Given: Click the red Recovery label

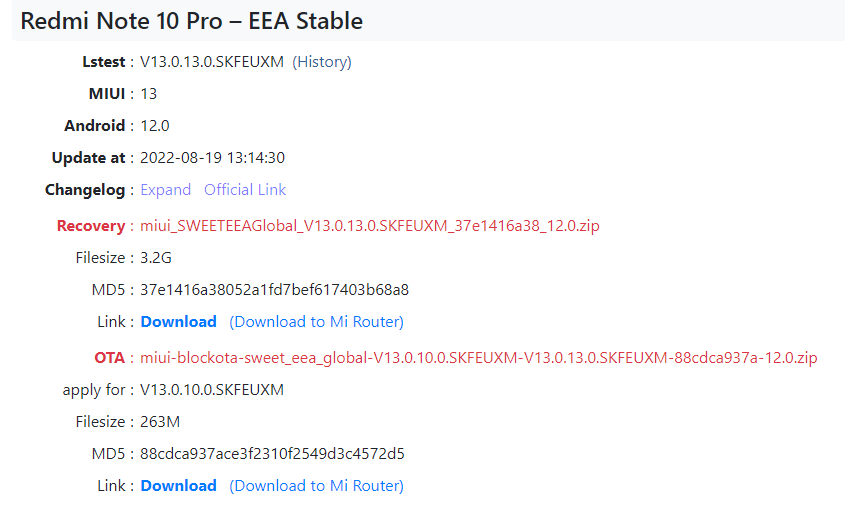Looking at the screenshot, I should 91,226.
